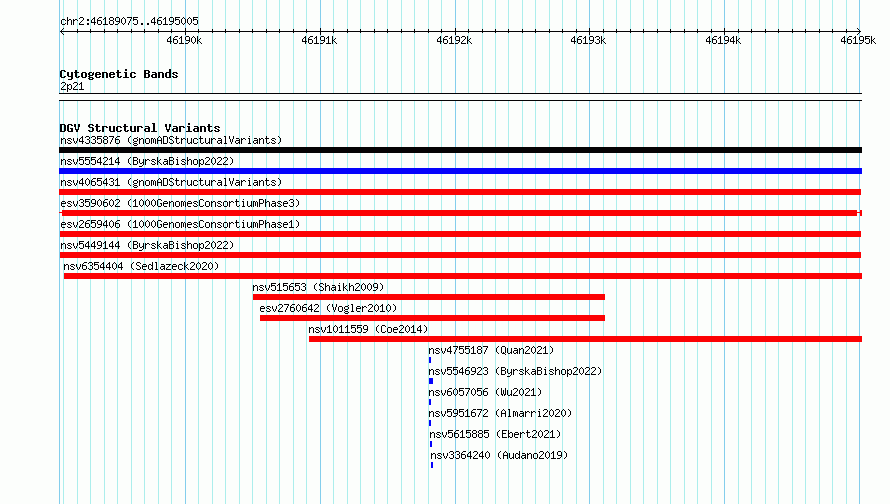Click the chr2:46189075..46195005 coordinates label
The image size is (890, 504).
click(x=129, y=22)
